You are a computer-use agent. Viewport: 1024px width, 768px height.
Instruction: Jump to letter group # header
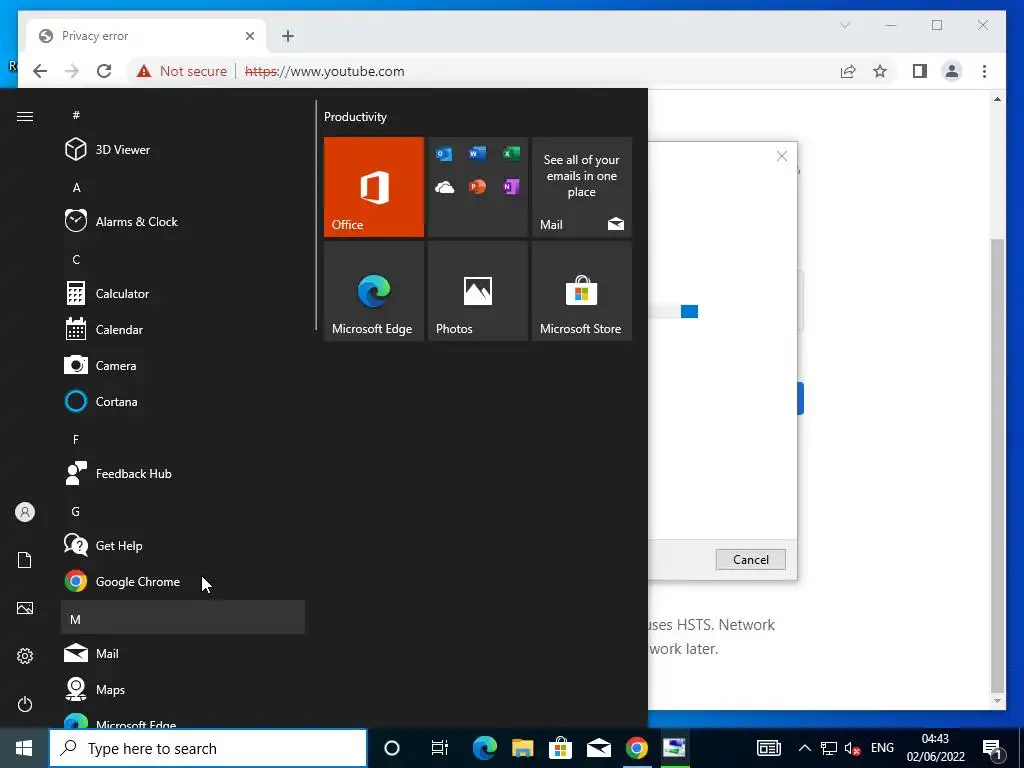point(183,115)
